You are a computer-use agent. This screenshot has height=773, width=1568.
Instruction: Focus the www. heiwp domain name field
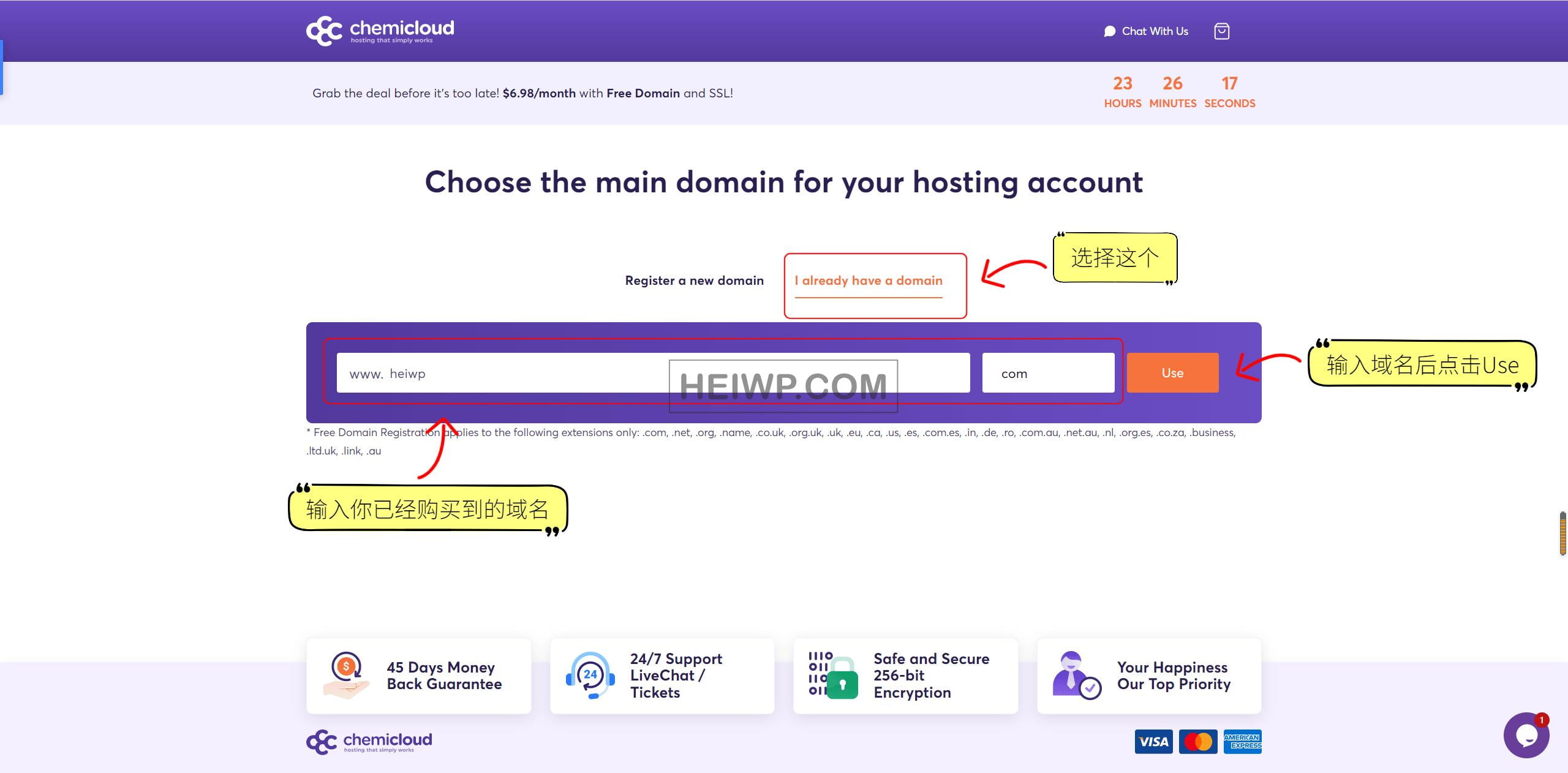[653, 373]
